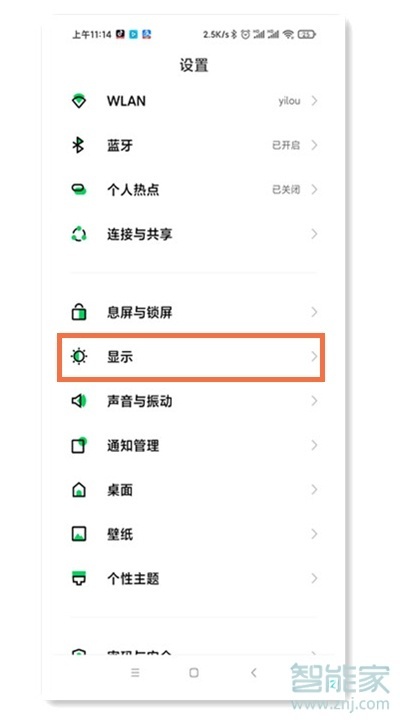Tap the notification icon for 通知管理

pos(79,445)
